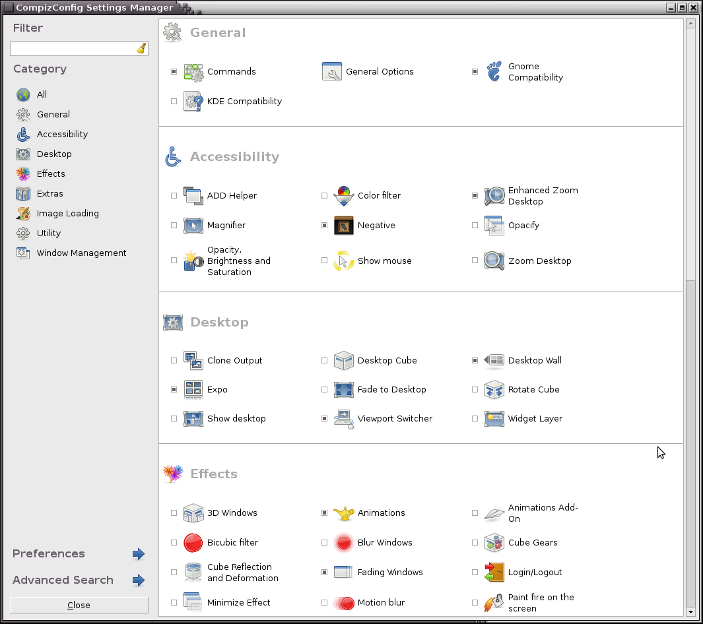Open the Opacity, Brightness and Saturation label
The image size is (703, 624).
[239, 261]
